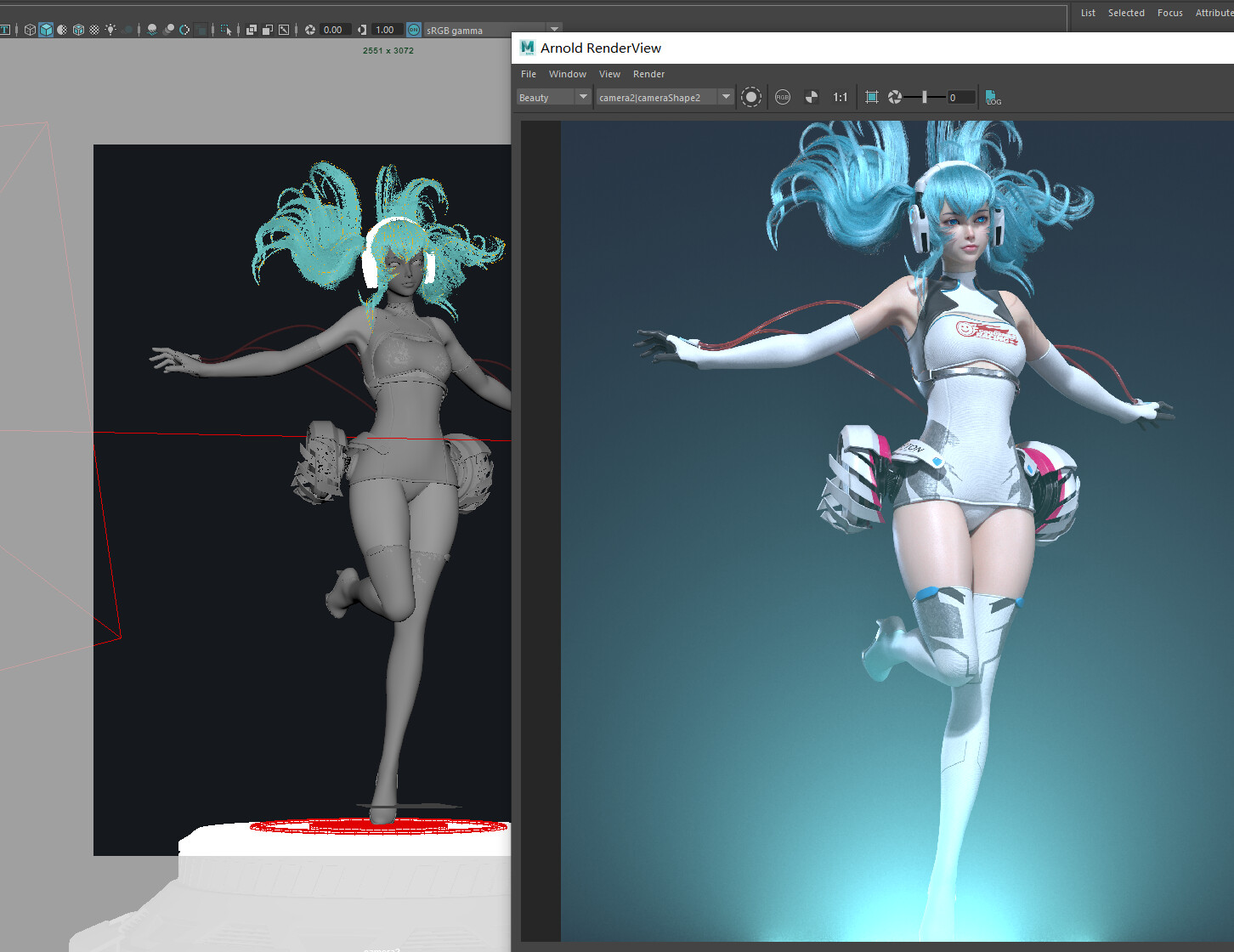
Task: Toggle screen space ambient occlusion icon
Action: click(152, 30)
